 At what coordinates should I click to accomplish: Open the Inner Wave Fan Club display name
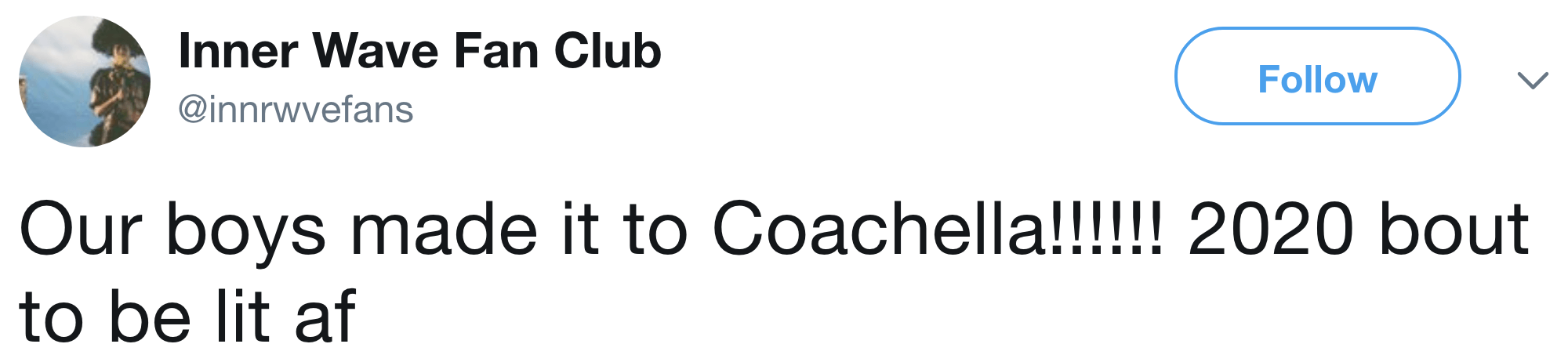click(419, 52)
